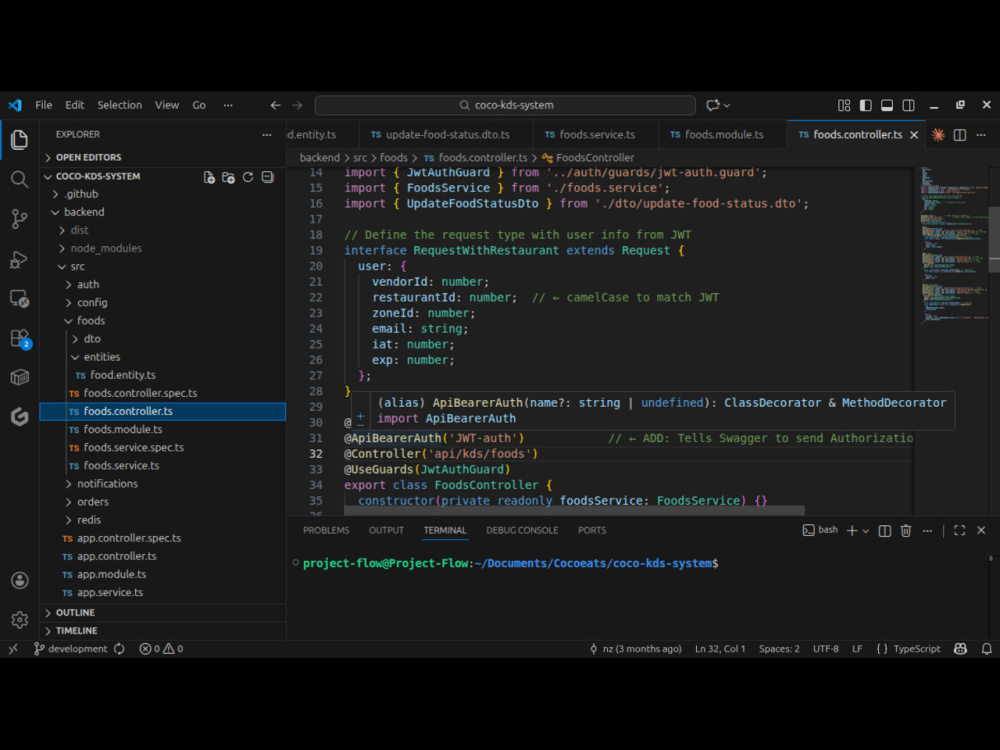Synchronize changes icon in status bar
The height and width of the screenshot is (750, 1000).
pos(119,649)
